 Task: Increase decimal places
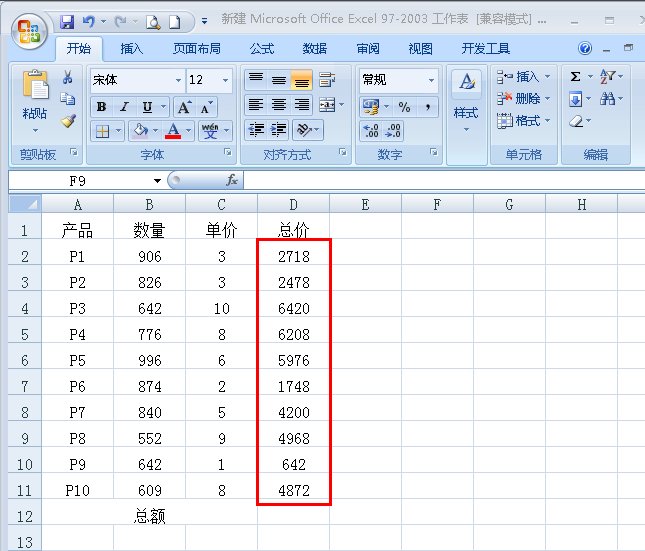pos(371,130)
